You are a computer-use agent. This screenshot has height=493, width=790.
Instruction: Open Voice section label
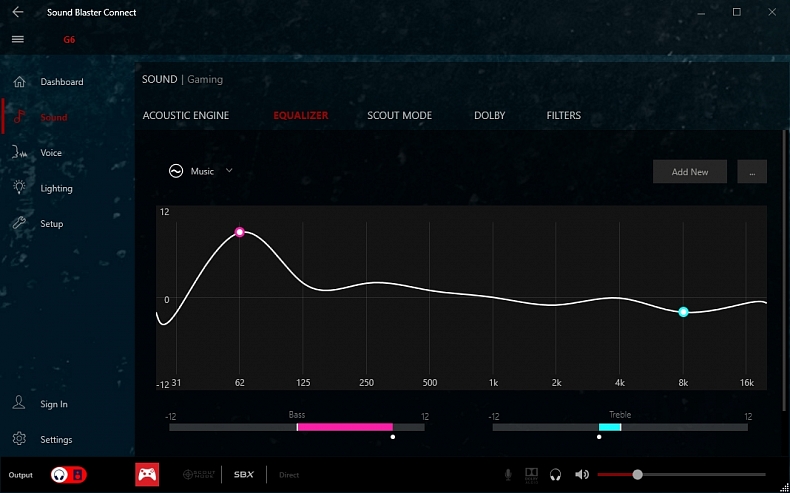pos(51,153)
